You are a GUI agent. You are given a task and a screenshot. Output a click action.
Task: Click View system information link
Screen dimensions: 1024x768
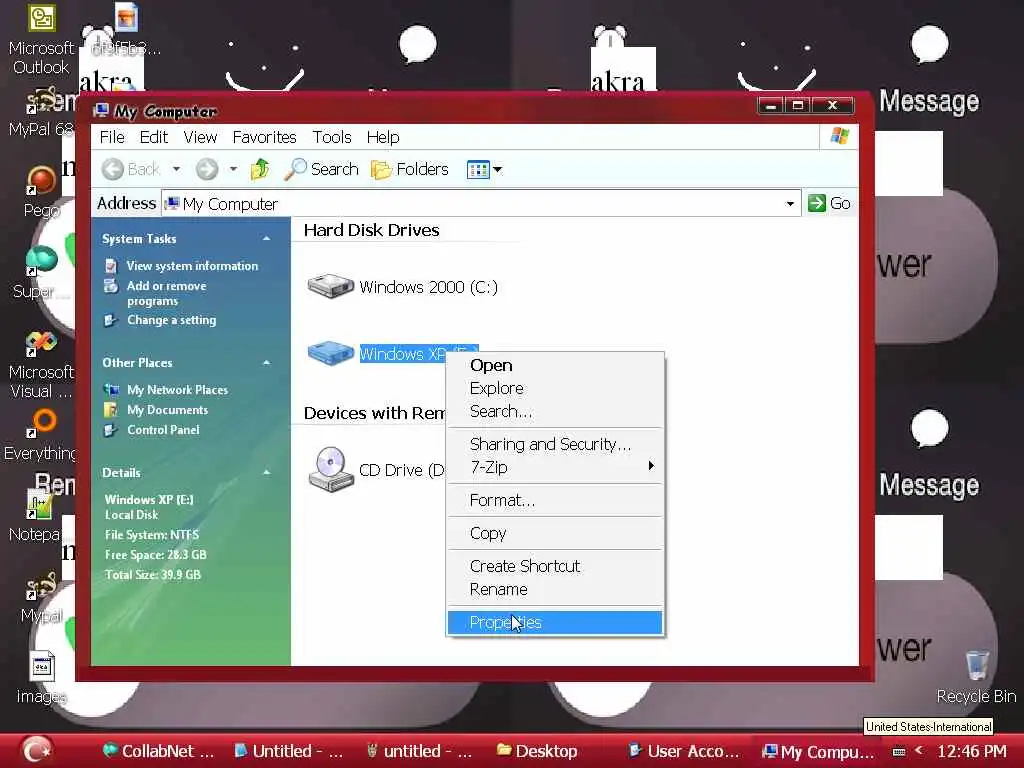pyautogui.click(x=192, y=266)
